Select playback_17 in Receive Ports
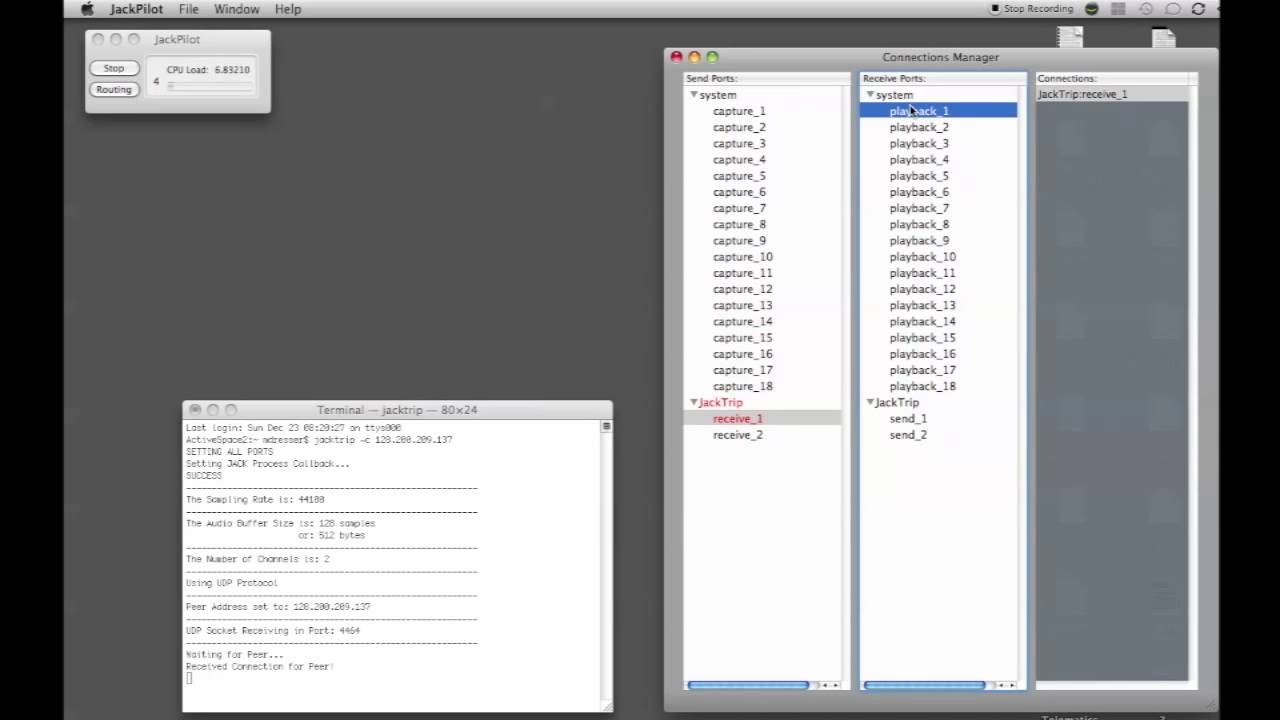Screen dimensions: 1280x720 923,370
